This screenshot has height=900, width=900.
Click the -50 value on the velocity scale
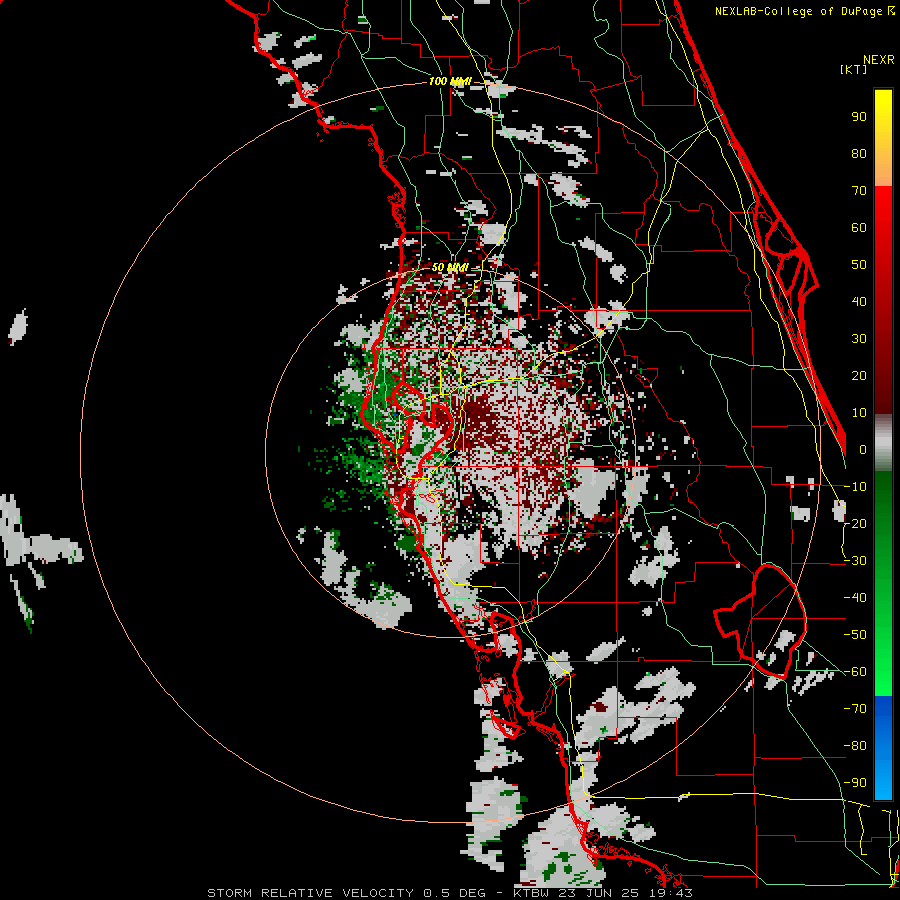pyautogui.click(x=855, y=635)
